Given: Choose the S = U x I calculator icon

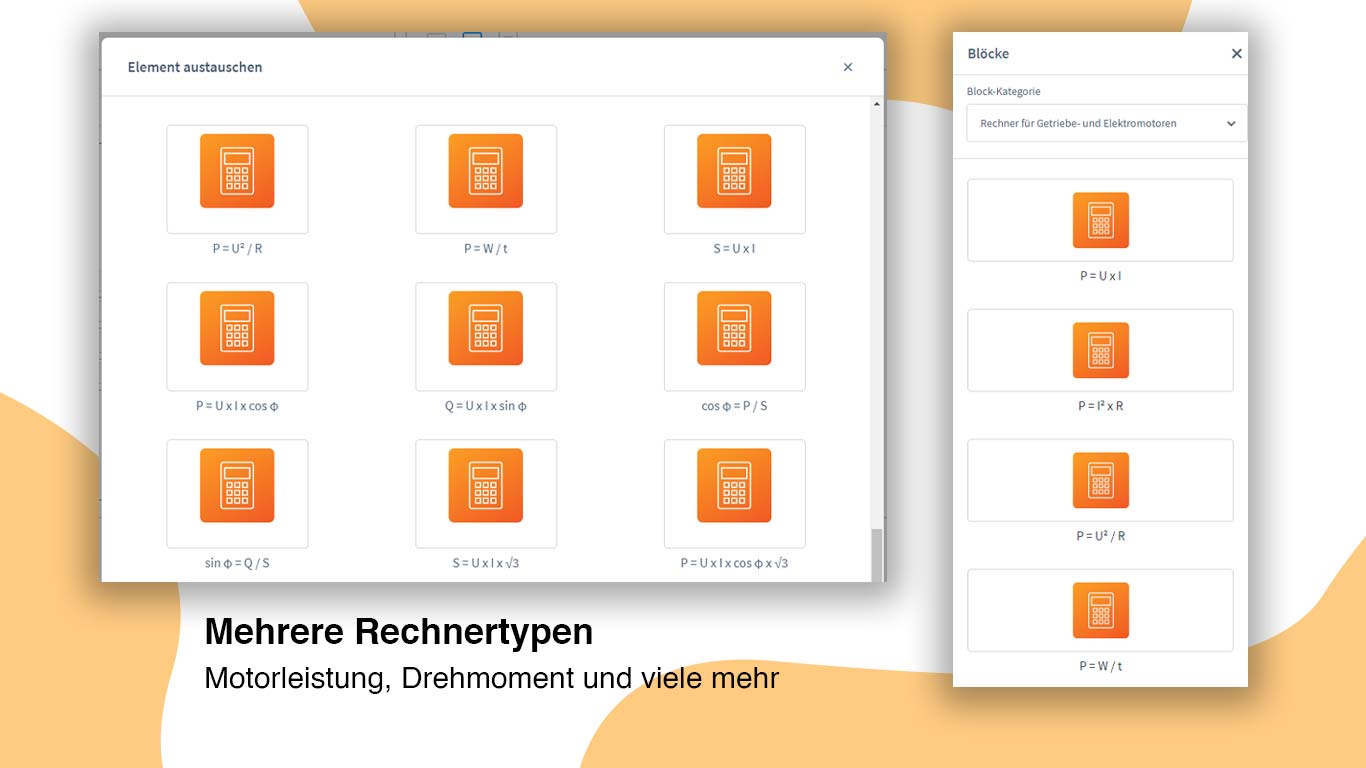Looking at the screenshot, I should tap(734, 171).
